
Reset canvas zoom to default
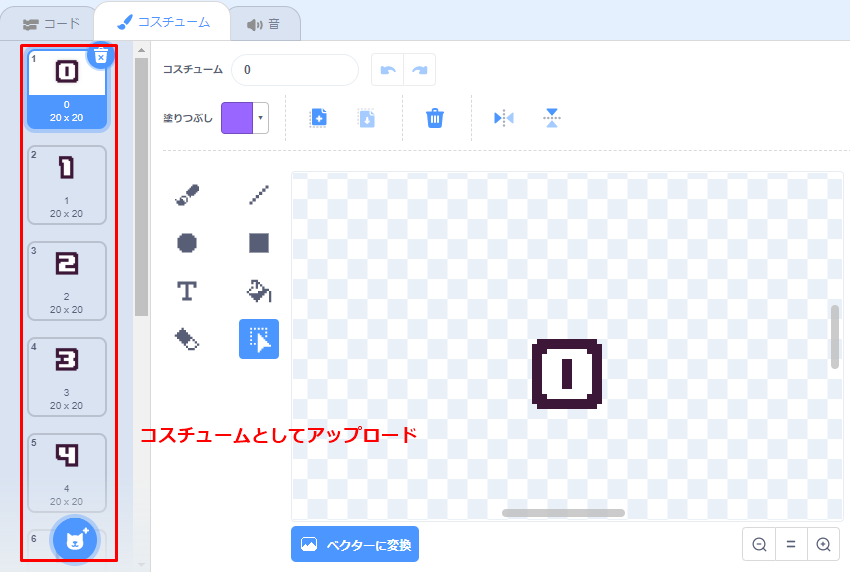coord(791,544)
